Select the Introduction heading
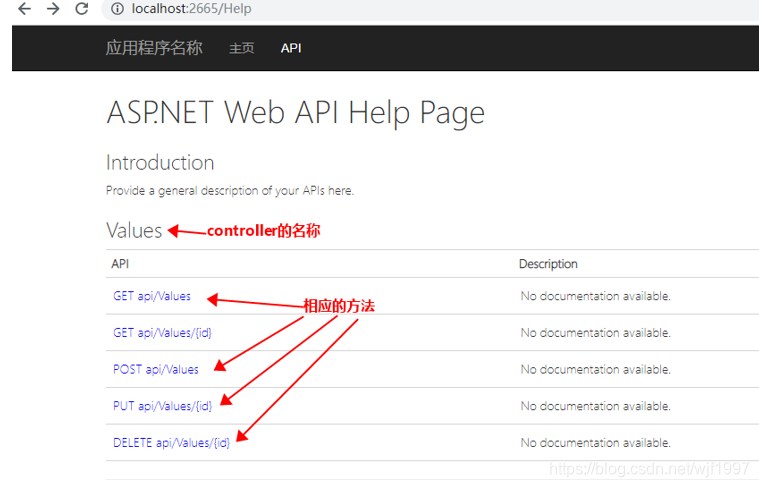 [160, 163]
